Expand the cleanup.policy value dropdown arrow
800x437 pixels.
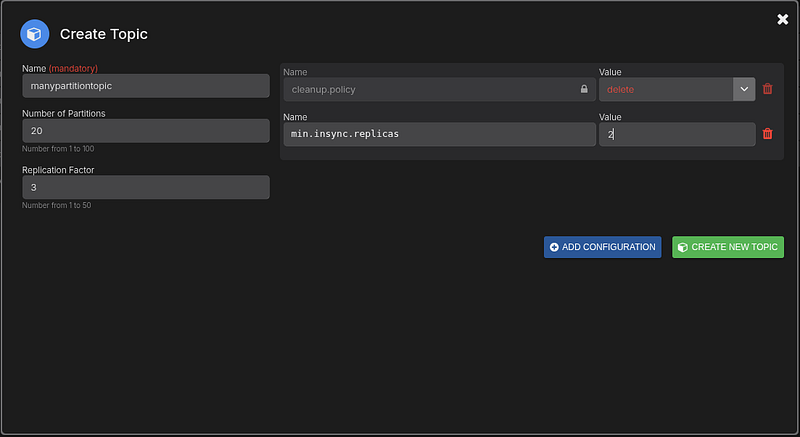743,89
